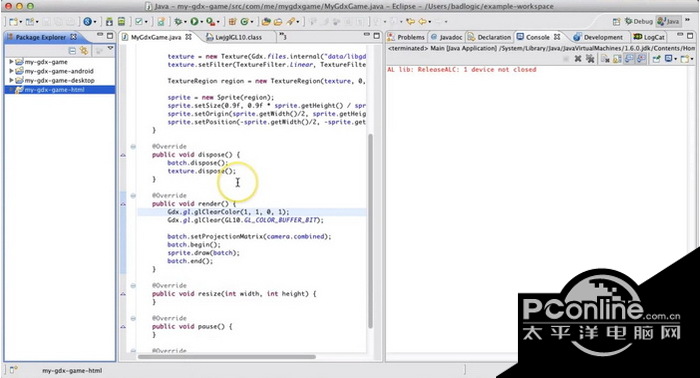Open the Android SDK Manager icon

click(109, 21)
